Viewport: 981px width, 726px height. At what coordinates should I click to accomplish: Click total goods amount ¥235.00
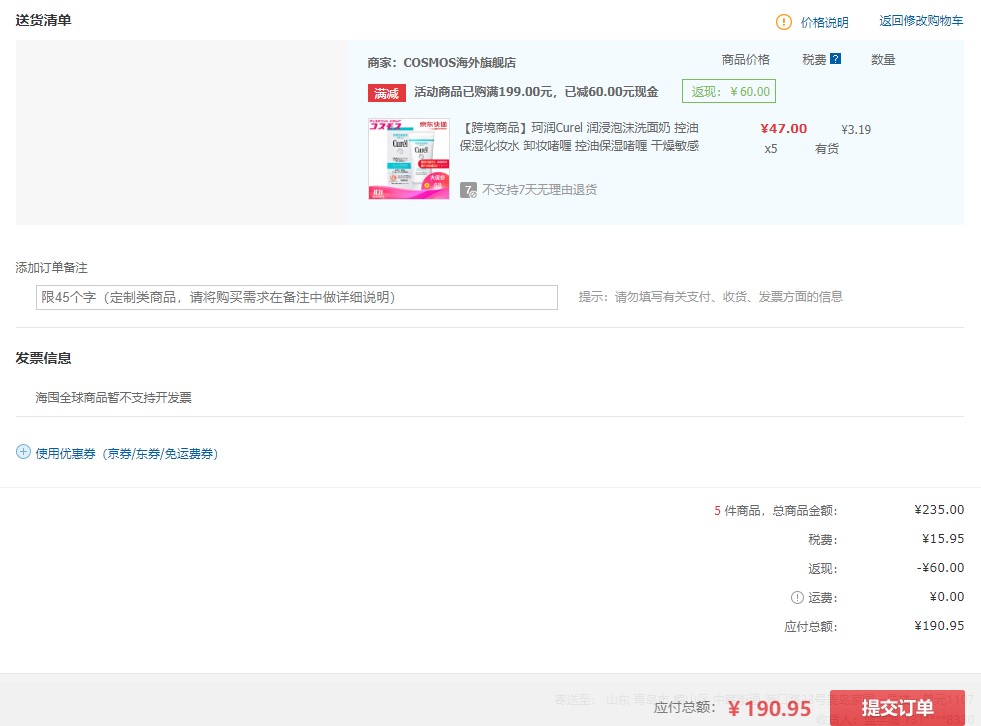[x=939, y=509]
